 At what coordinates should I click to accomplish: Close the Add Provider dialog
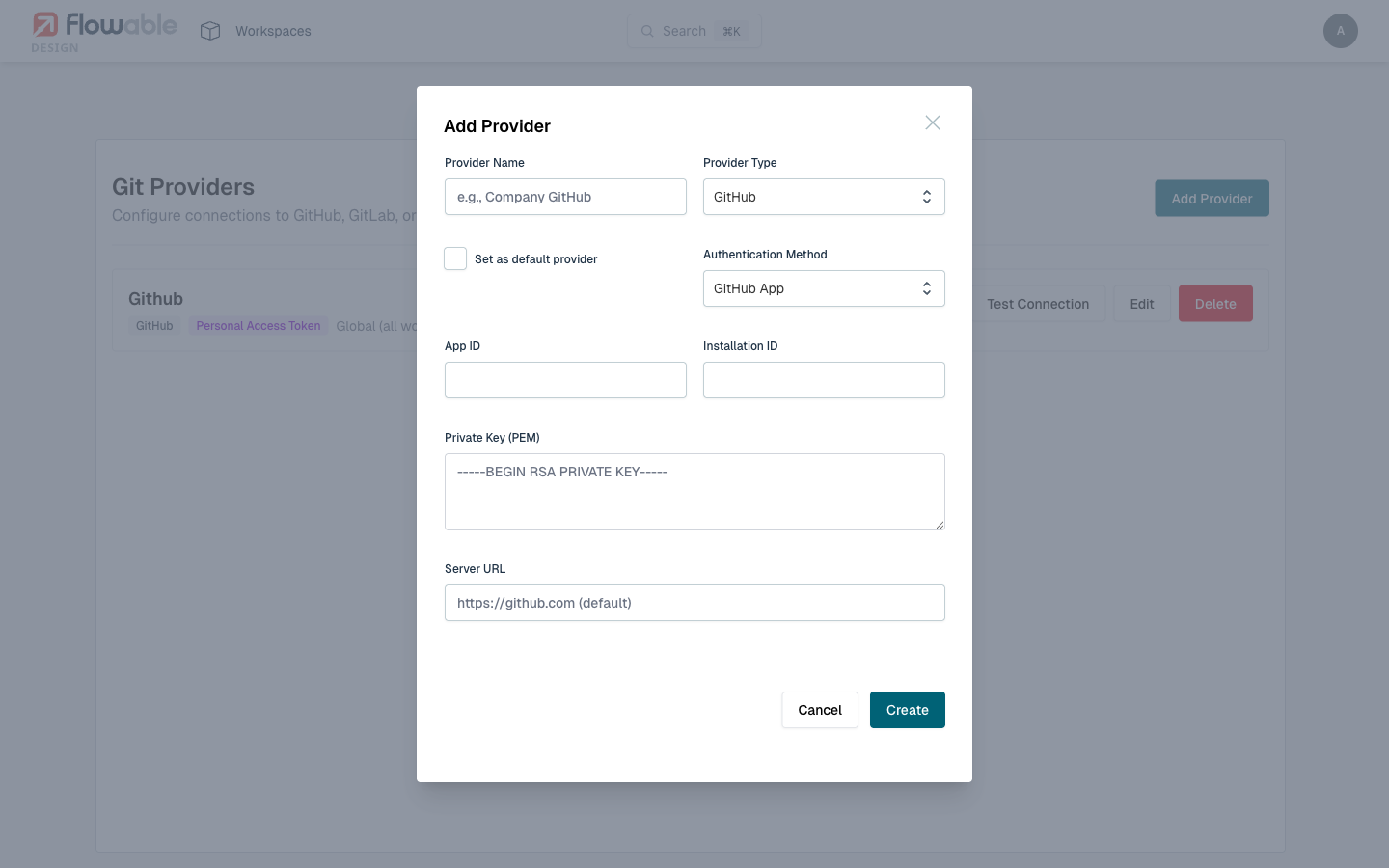933,122
